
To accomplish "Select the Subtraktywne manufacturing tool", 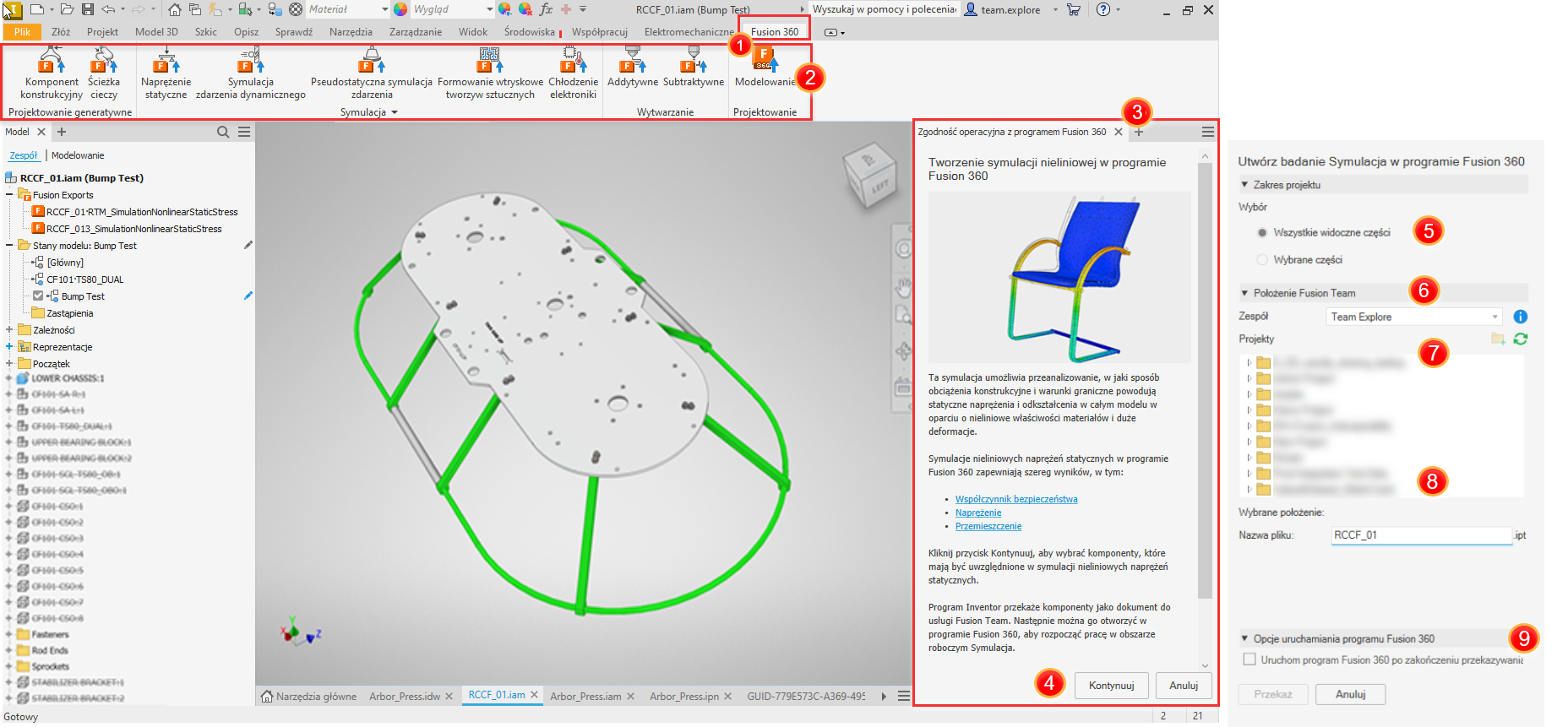I will click(x=694, y=61).
